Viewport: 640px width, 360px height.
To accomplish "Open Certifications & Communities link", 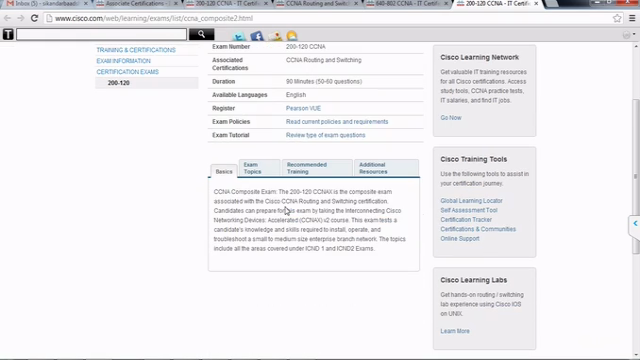I will click(x=478, y=229).
